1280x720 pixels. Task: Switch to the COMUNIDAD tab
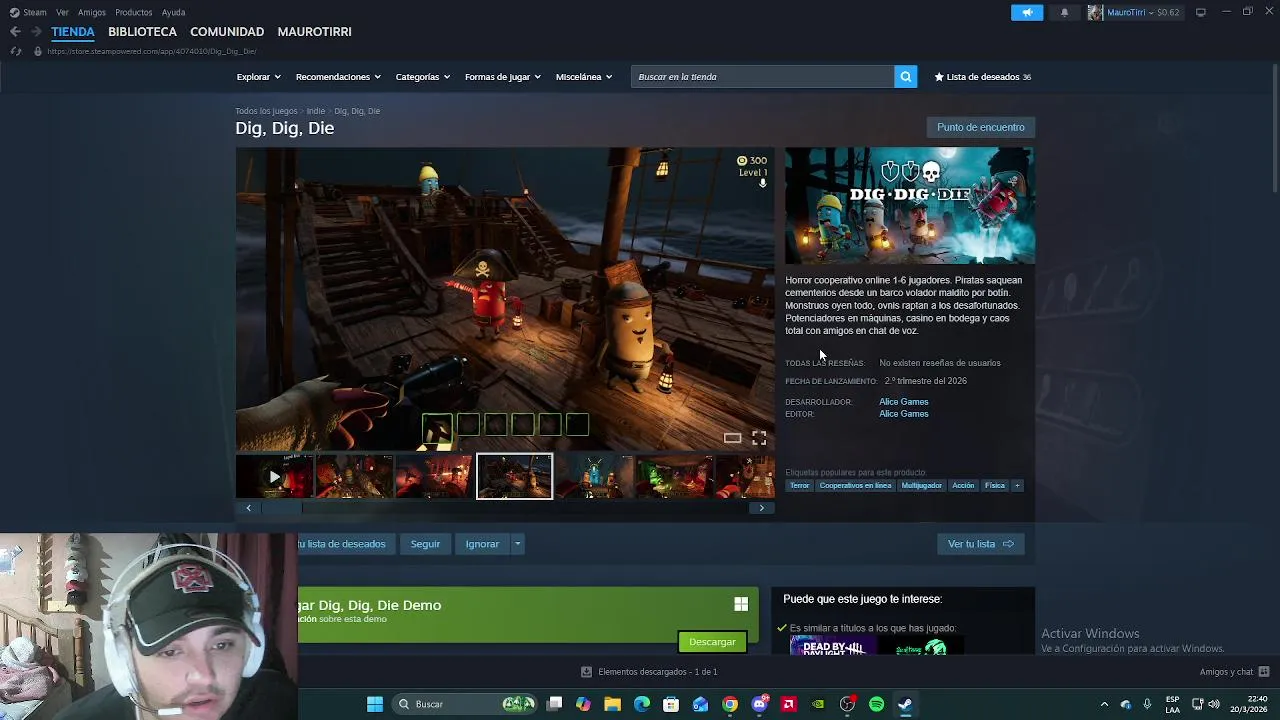tap(227, 32)
